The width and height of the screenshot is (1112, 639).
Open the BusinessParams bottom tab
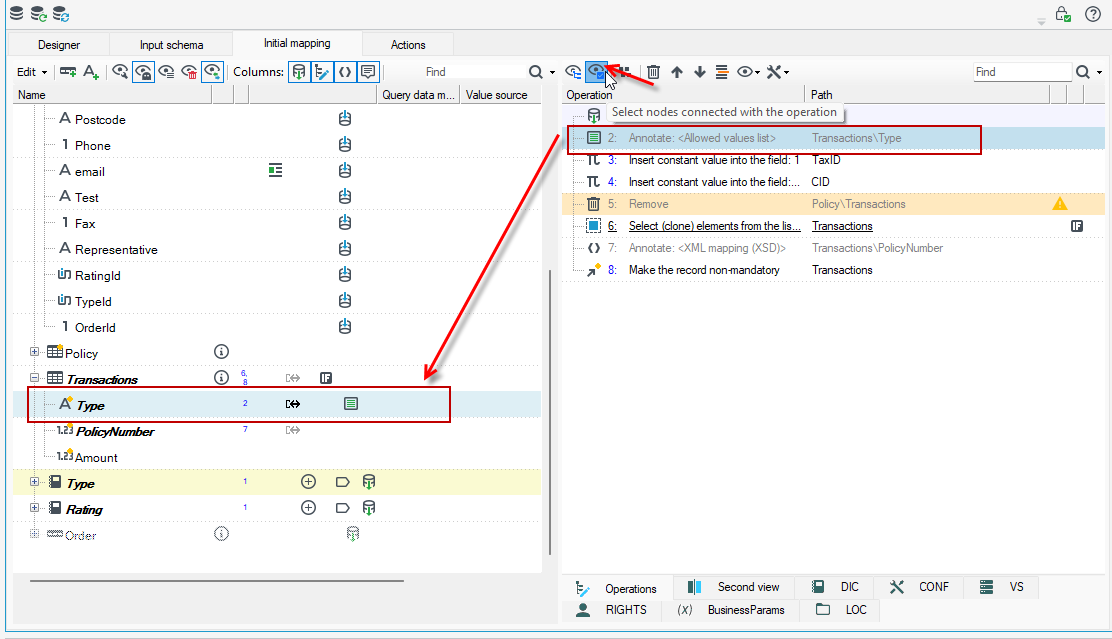(x=732, y=610)
